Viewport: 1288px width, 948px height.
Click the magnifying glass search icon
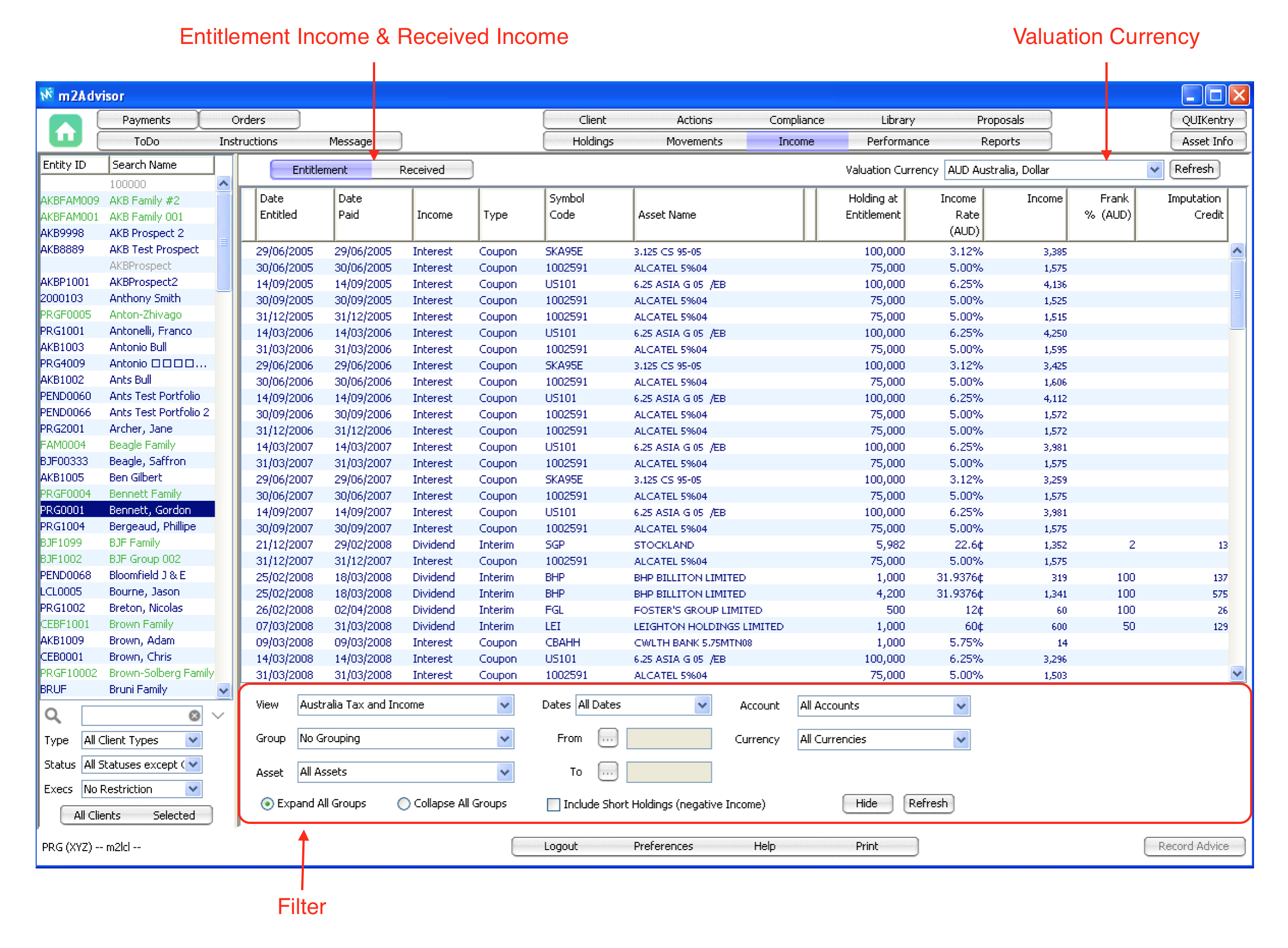tap(53, 715)
